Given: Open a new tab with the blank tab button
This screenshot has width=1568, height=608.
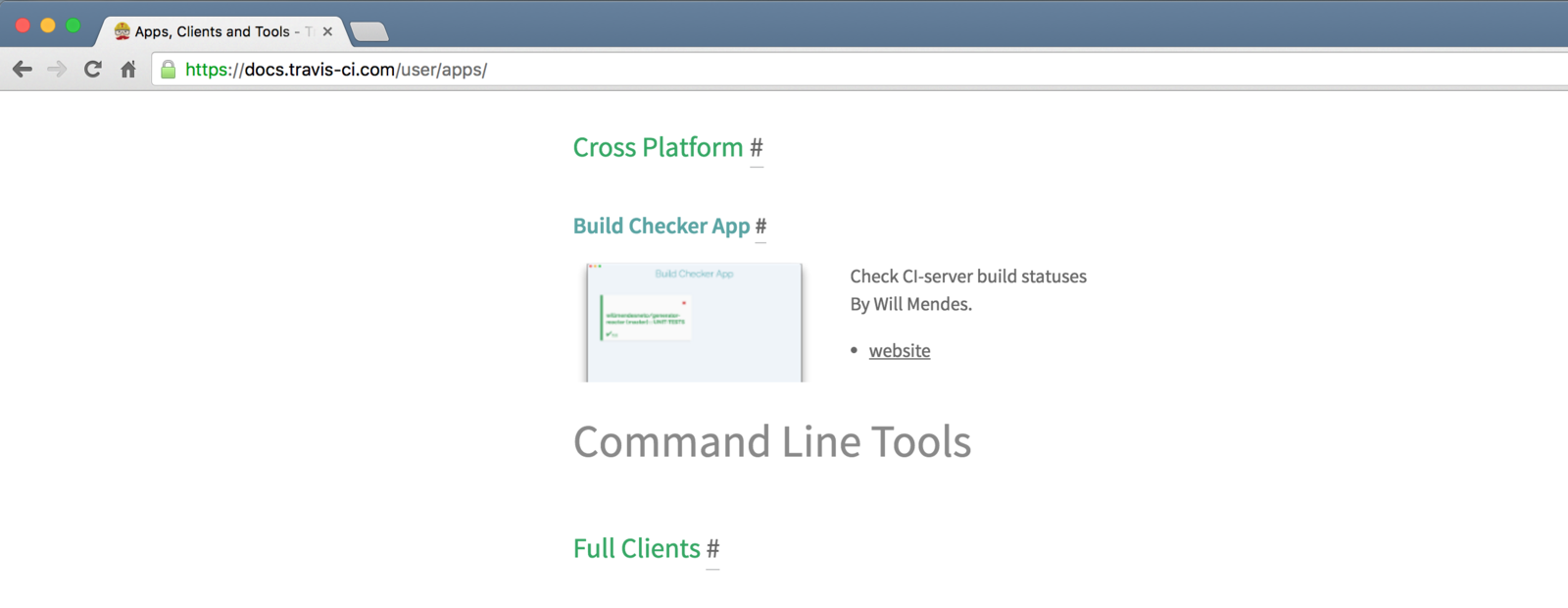Looking at the screenshot, I should (369, 32).
